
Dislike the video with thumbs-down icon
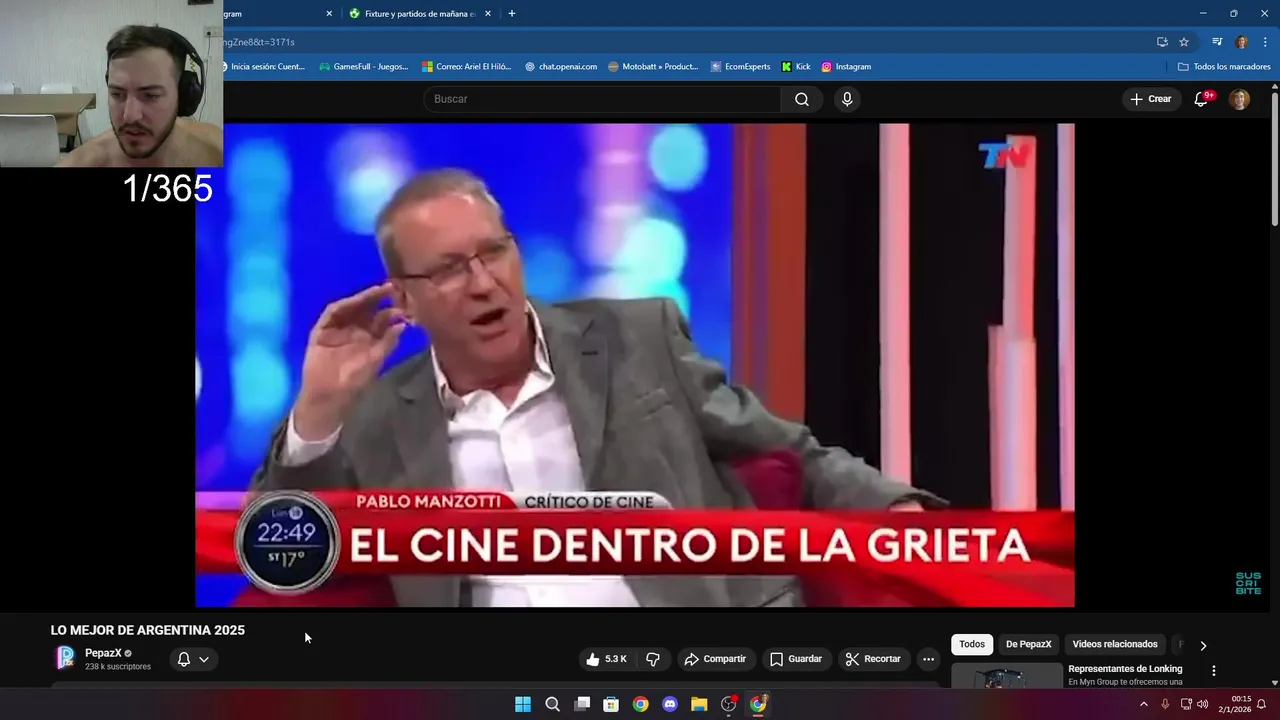(653, 659)
